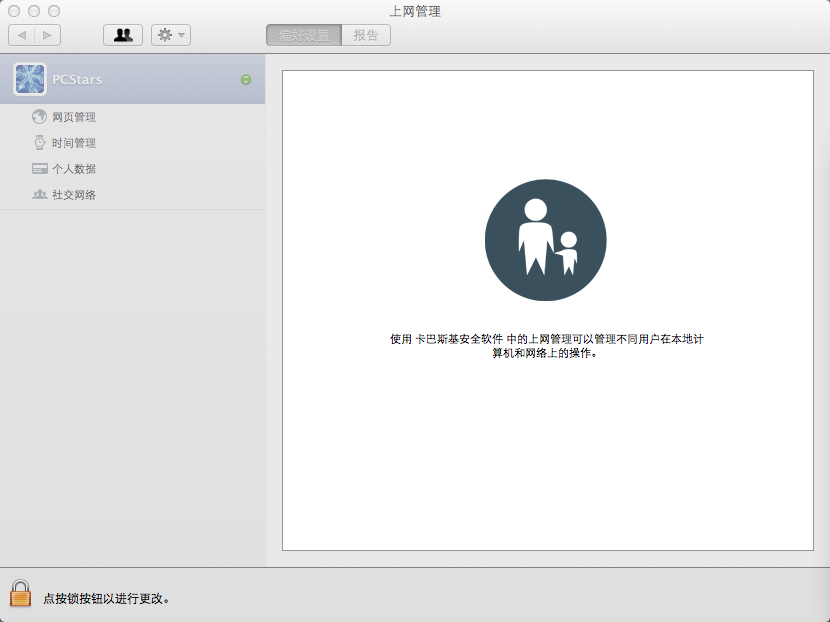This screenshot has height=622, width=830.
Task: Click the back navigation arrow button
Action: [x=22, y=34]
